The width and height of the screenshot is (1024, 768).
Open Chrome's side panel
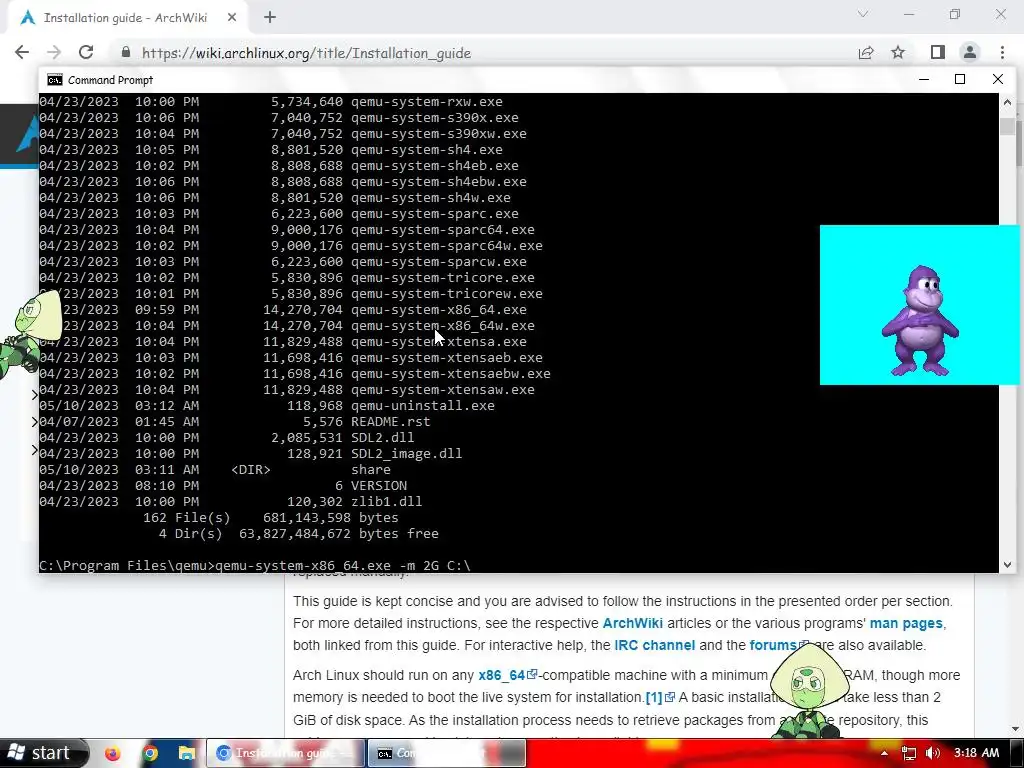pos(937,52)
